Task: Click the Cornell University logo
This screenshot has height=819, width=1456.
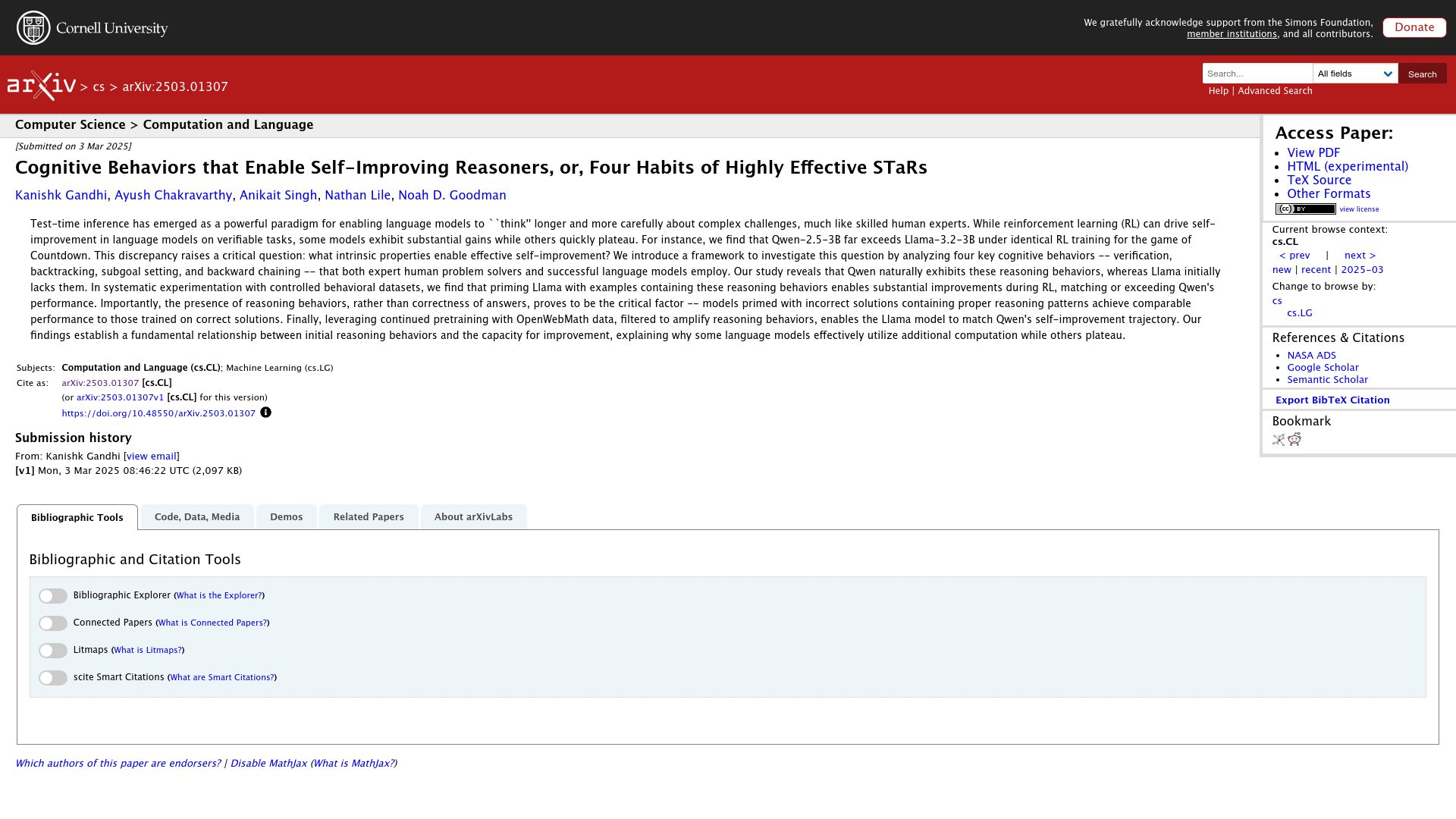Action: coord(93,28)
